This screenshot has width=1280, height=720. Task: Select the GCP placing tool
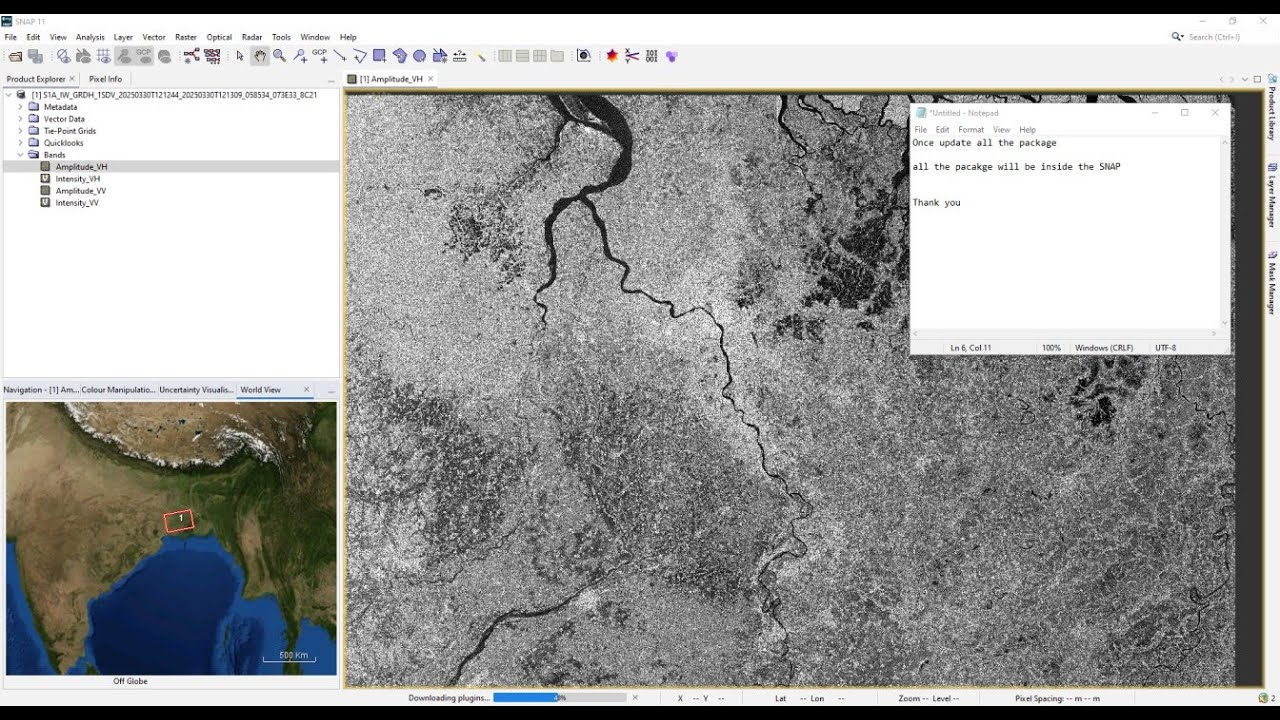pos(320,56)
